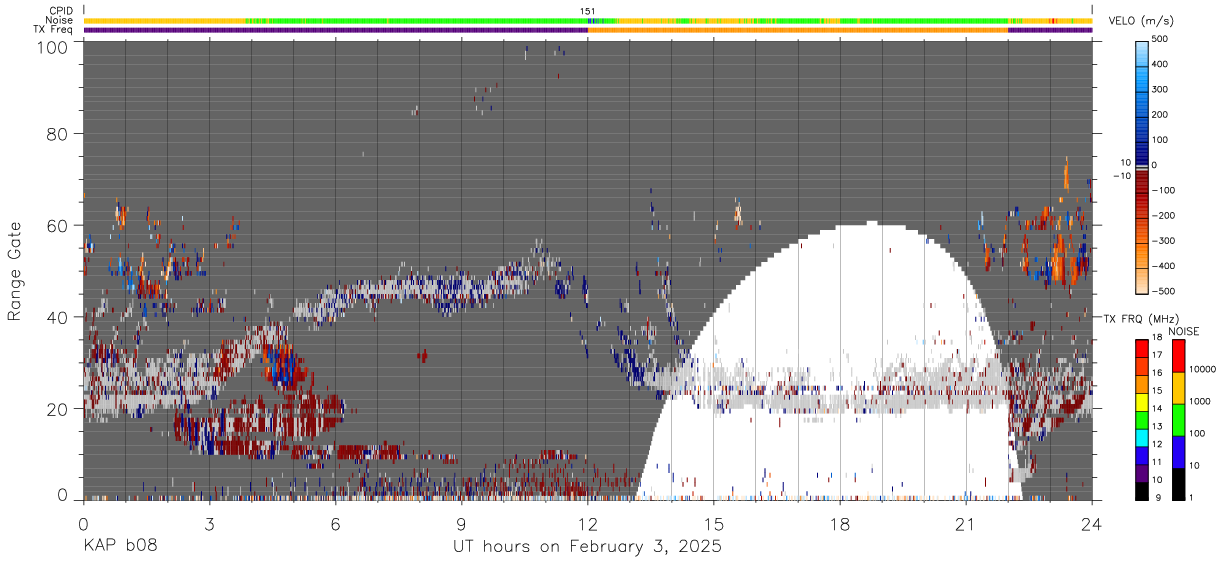Click the TX FRQ (MHz) legend title
1228x567 pixels.
pyautogui.click(x=1143, y=318)
